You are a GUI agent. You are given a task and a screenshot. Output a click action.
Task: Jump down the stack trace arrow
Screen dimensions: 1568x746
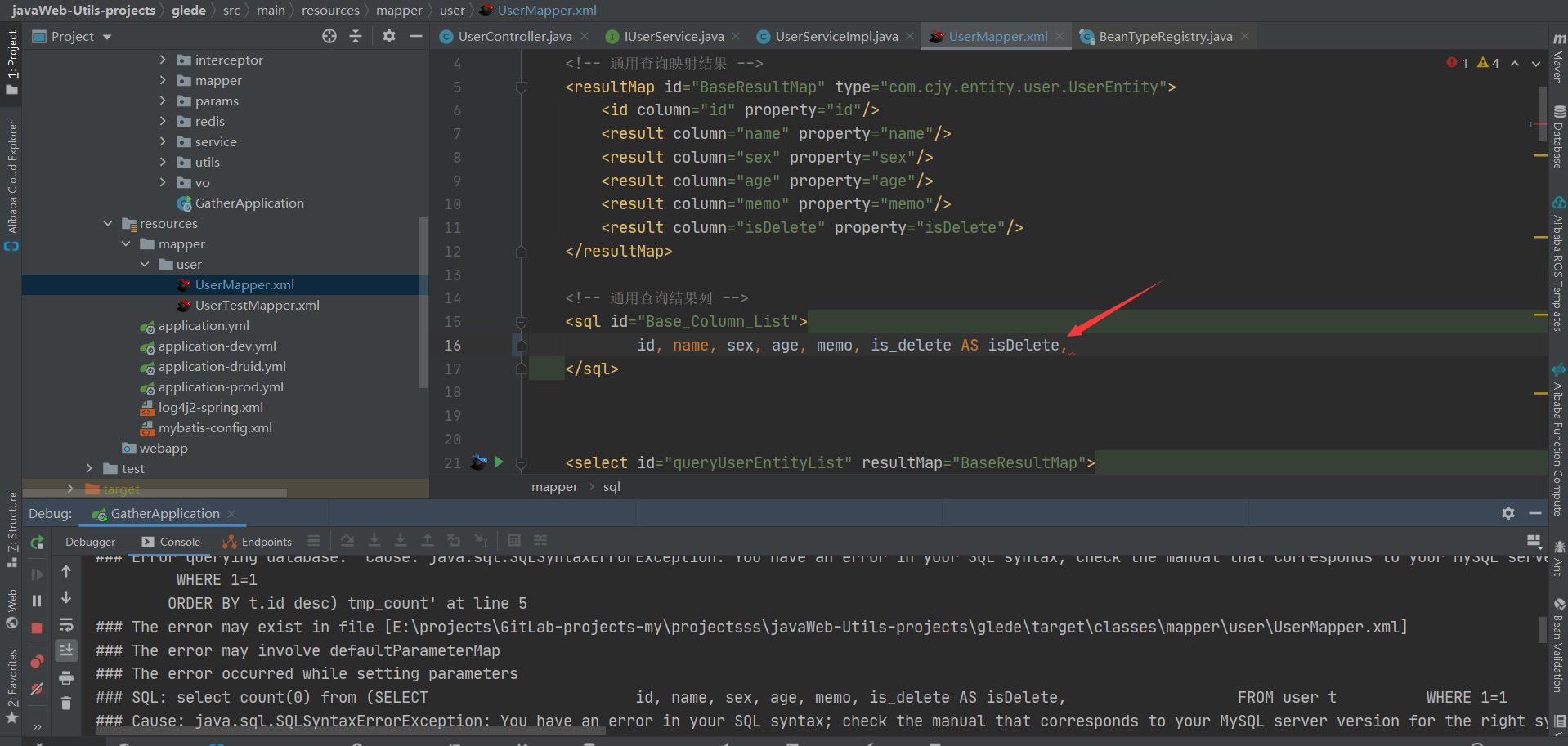[x=66, y=598]
